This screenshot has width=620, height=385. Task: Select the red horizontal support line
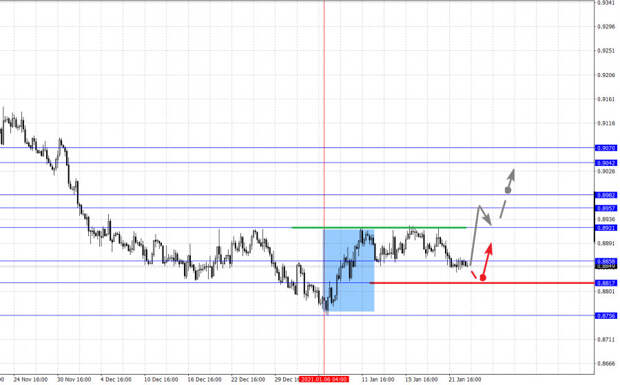tap(482, 283)
